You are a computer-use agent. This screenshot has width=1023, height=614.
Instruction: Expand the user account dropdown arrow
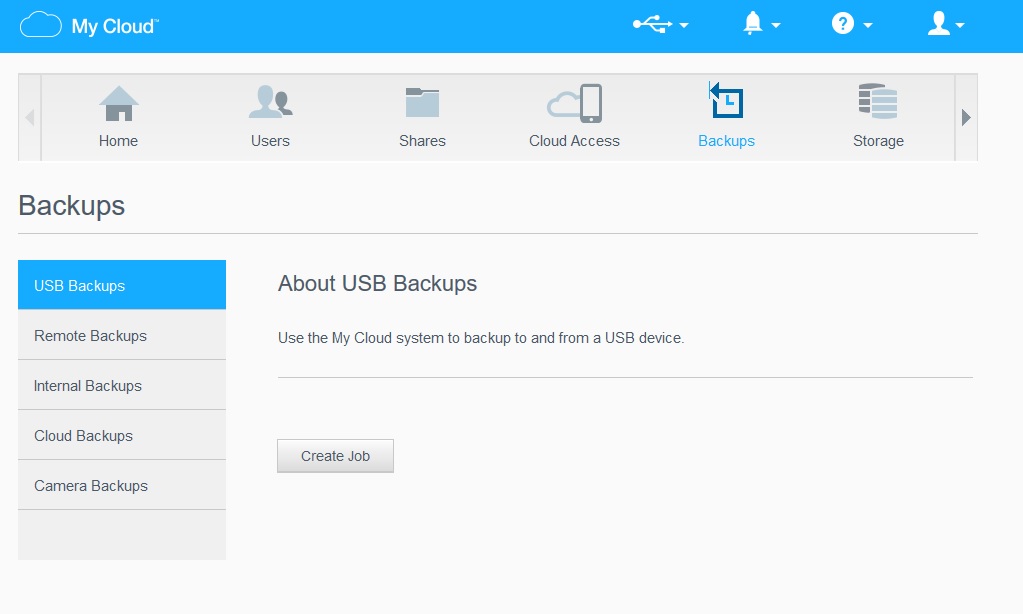(x=960, y=25)
